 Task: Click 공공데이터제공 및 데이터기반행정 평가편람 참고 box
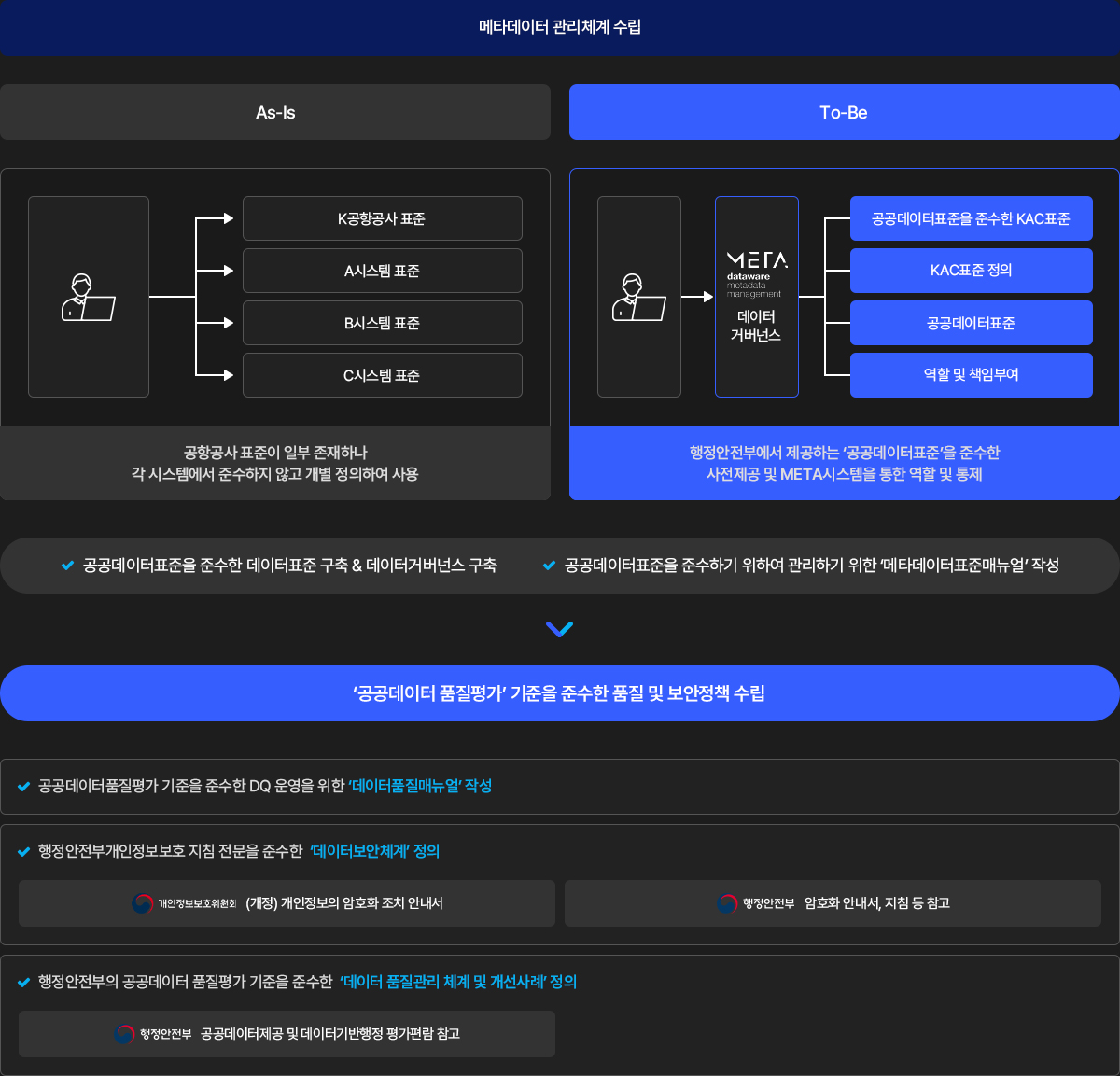click(287, 1034)
